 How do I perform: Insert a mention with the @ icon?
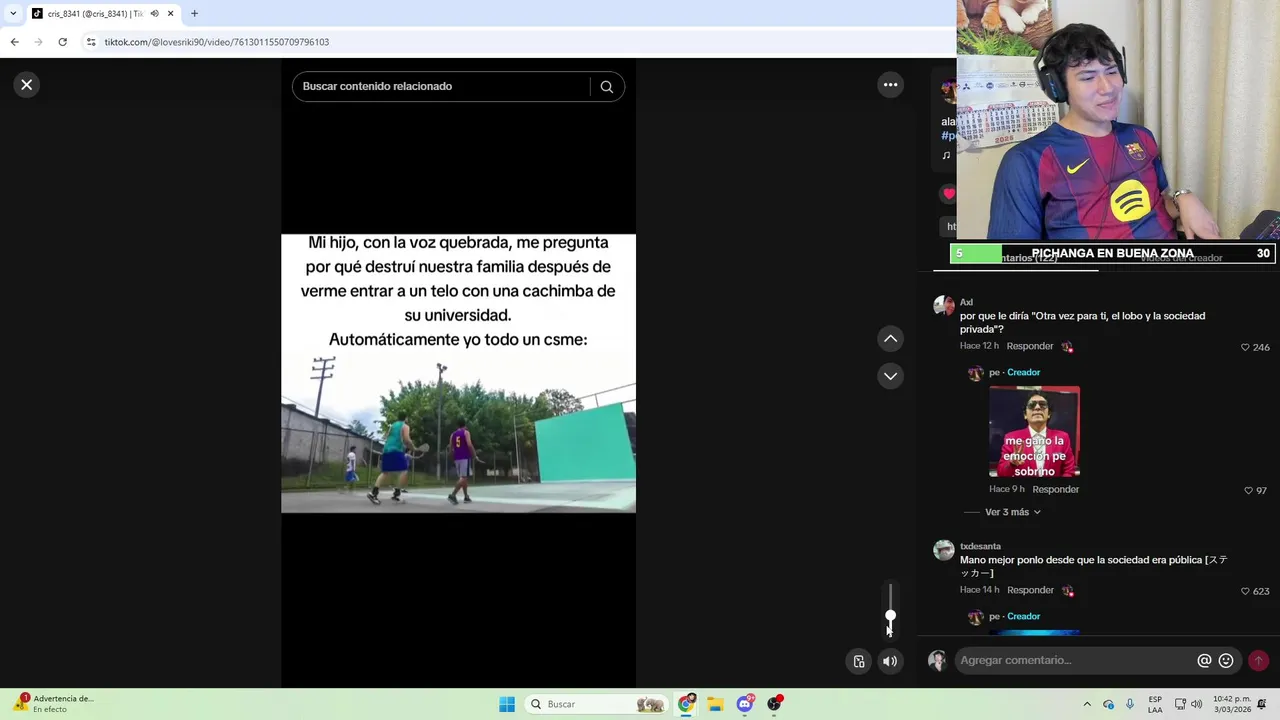1204,660
